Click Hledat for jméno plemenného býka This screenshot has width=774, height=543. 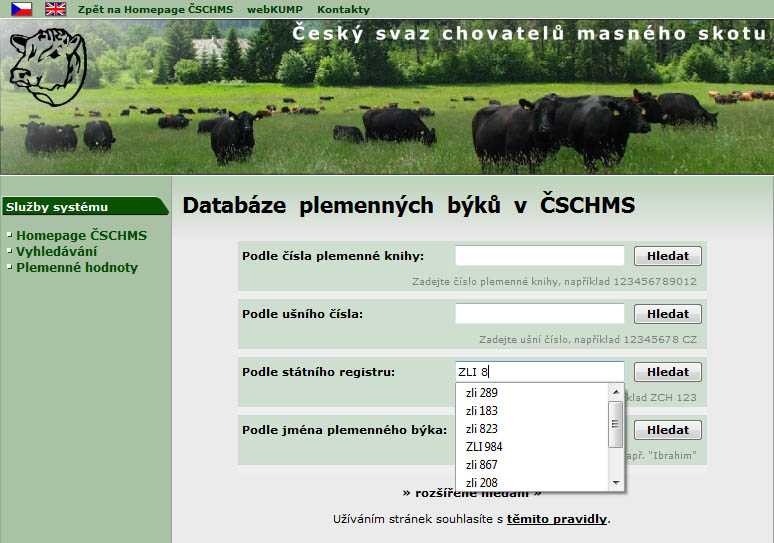667,429
